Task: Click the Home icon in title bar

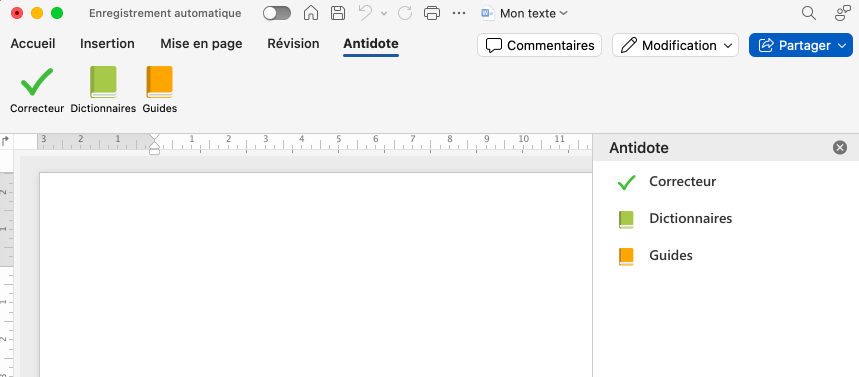Action: pos(311,13)
